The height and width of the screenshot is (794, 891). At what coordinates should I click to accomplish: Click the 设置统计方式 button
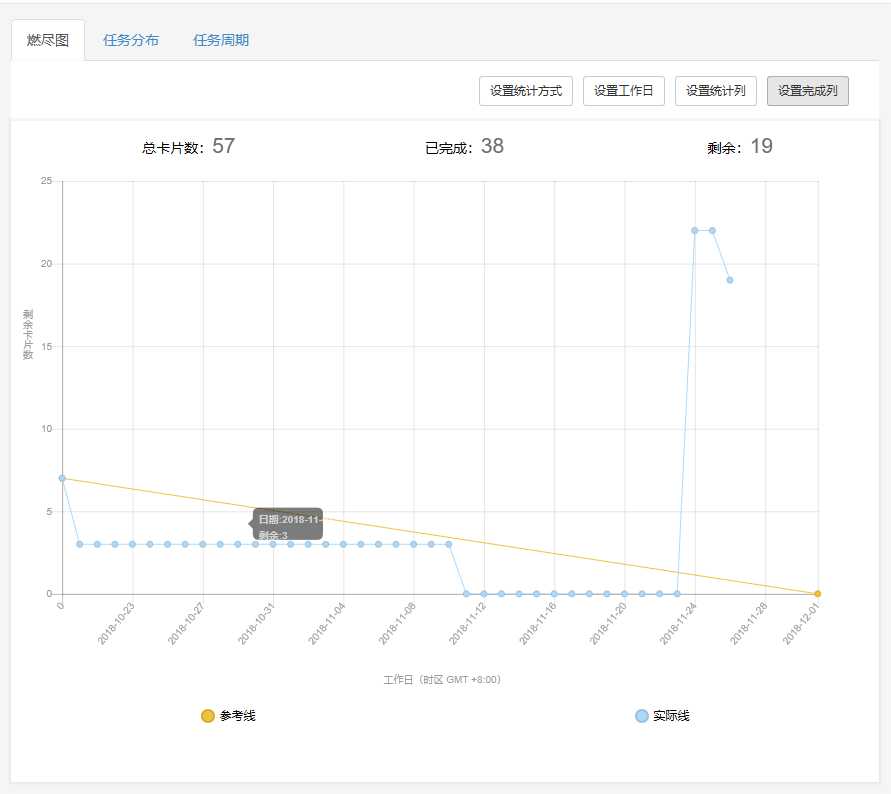[526, 91]
